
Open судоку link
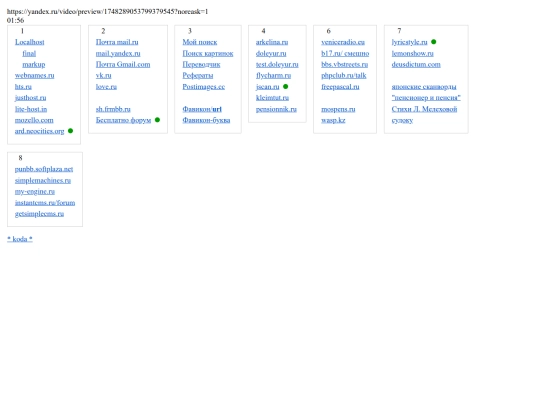402,120
